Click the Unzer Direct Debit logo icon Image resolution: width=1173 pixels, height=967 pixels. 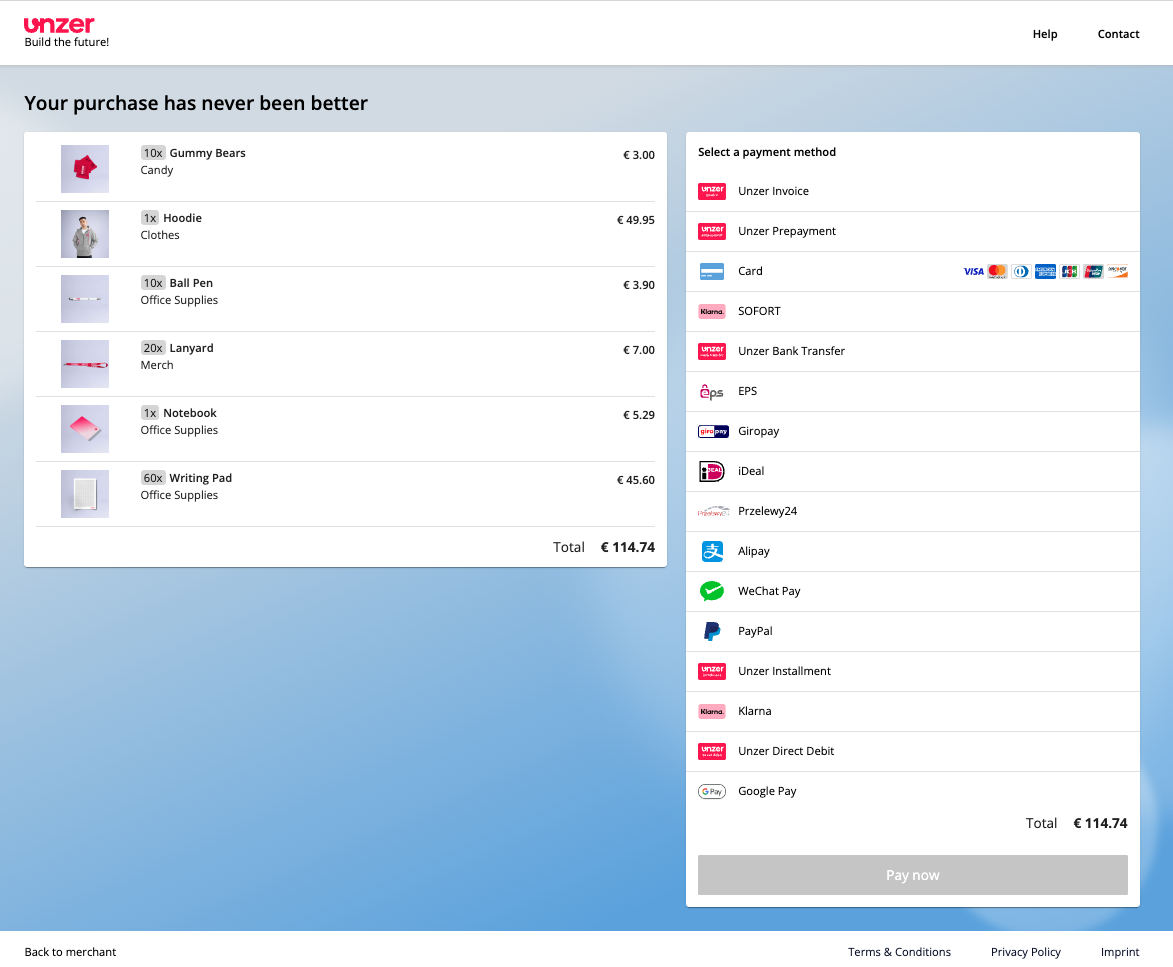[711, 752]
